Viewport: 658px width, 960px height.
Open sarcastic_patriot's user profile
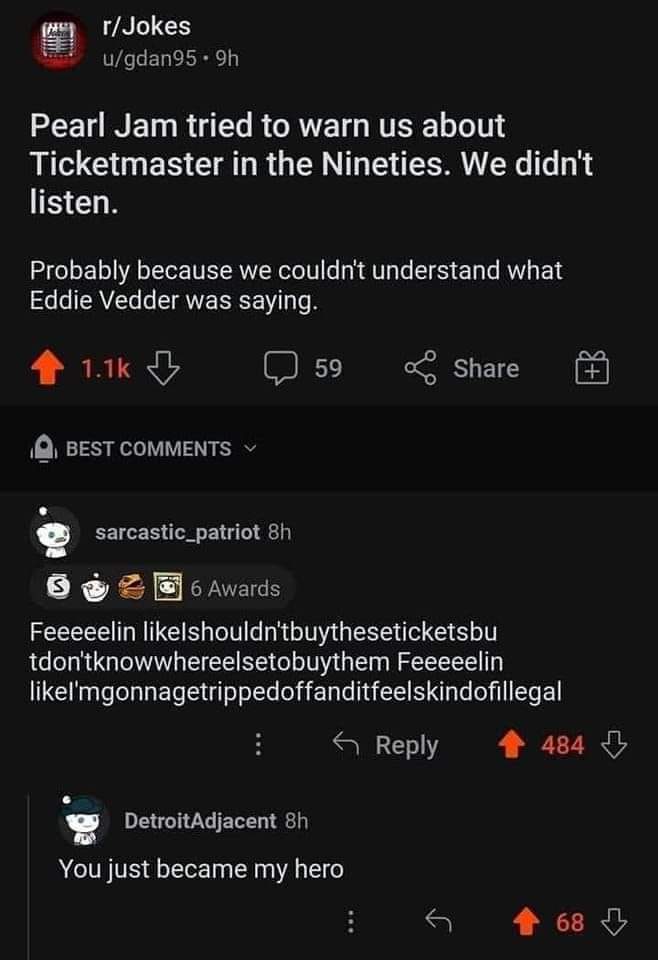point(178,533)
